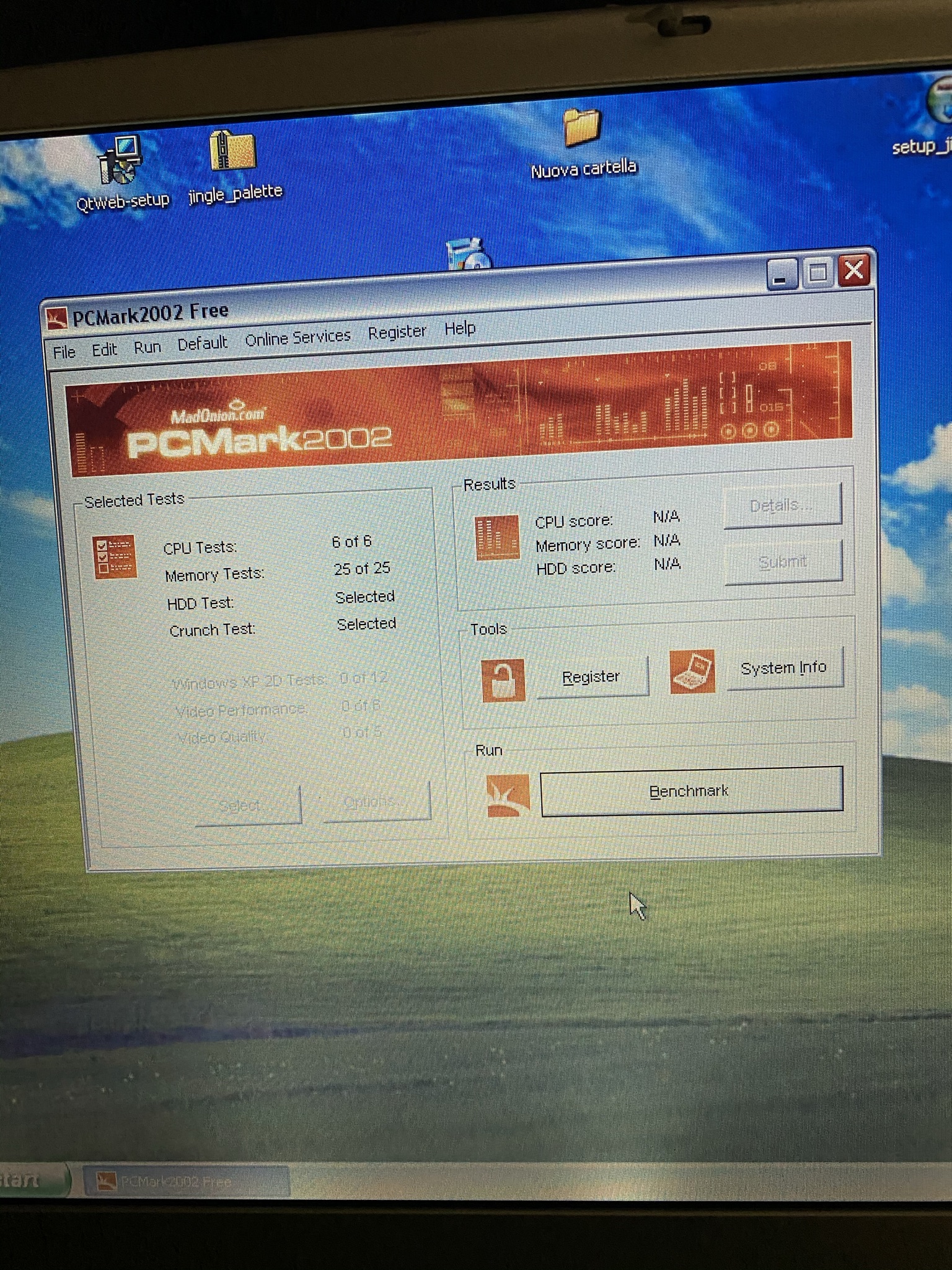Click the Options button
Image resolution: width=952 pixels, height=1270 pixels.
pyautogui.click(x=377, y=802)
